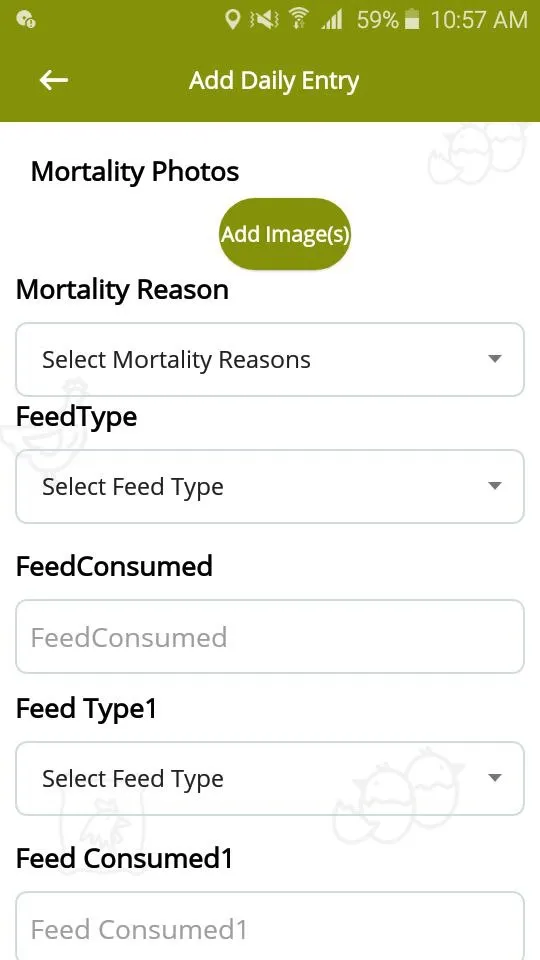Open the Select Mortality Reasons dropdown
Image resolution: width=540 pixels, height=960 pixels.
(x=270, y=359)
